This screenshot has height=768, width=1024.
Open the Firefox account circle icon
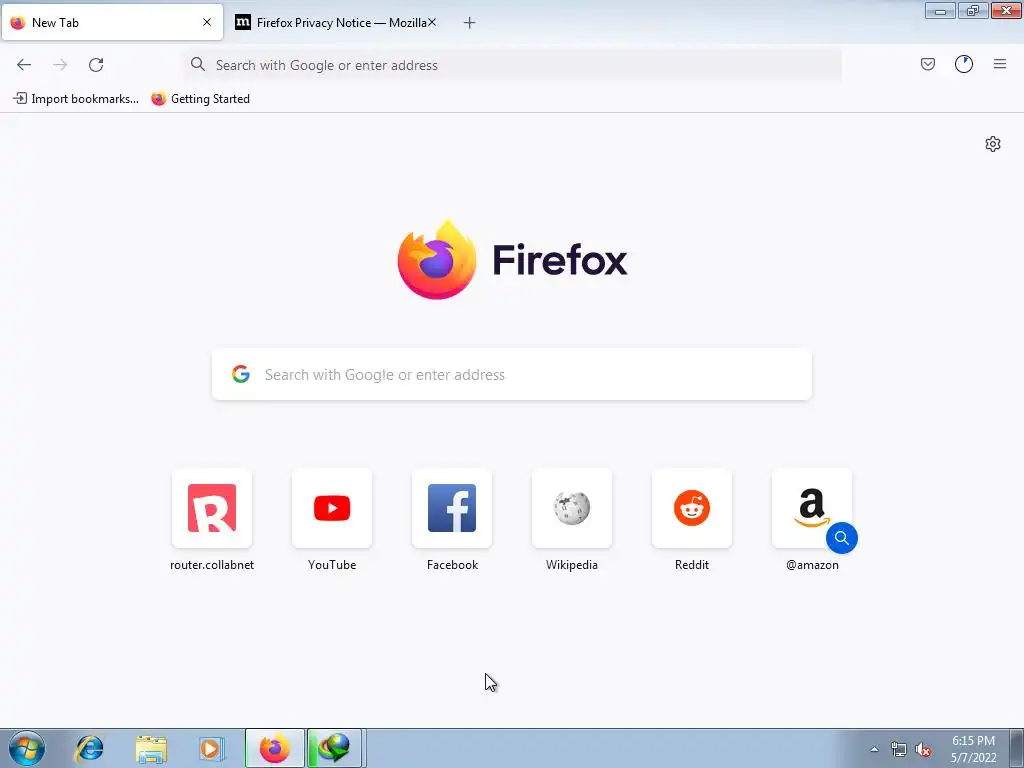pyautogui.click(x=964, y=64)
